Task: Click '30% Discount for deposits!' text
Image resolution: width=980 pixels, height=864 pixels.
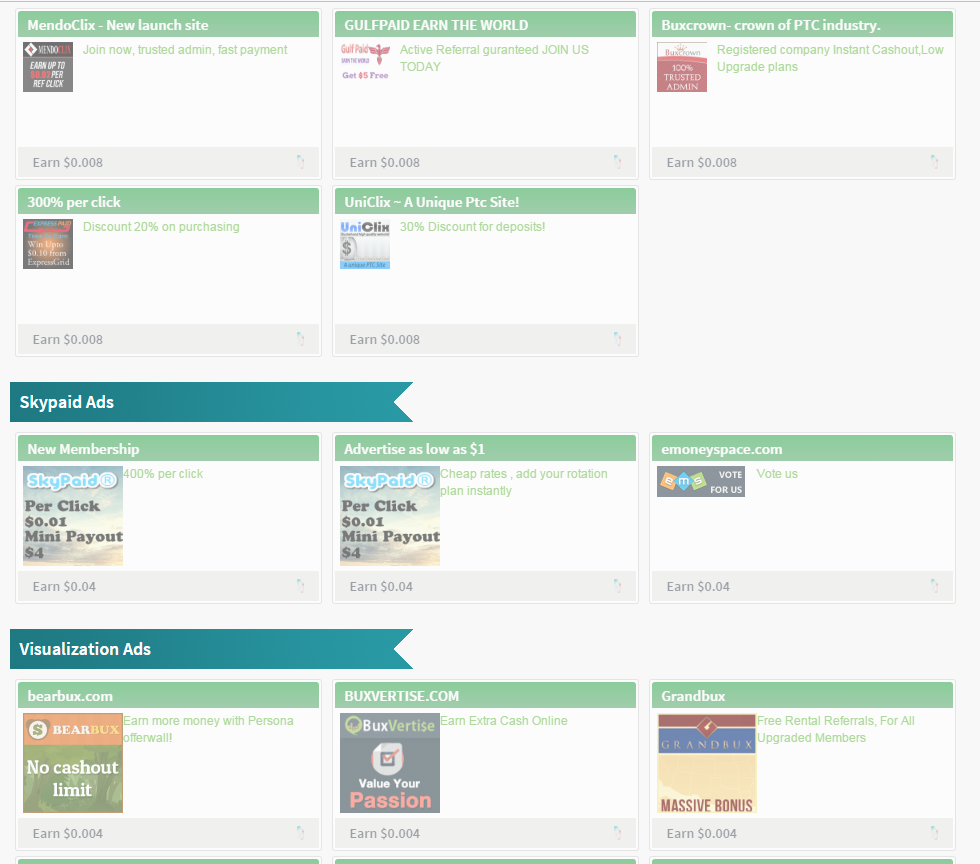Action: pos(472,226)
